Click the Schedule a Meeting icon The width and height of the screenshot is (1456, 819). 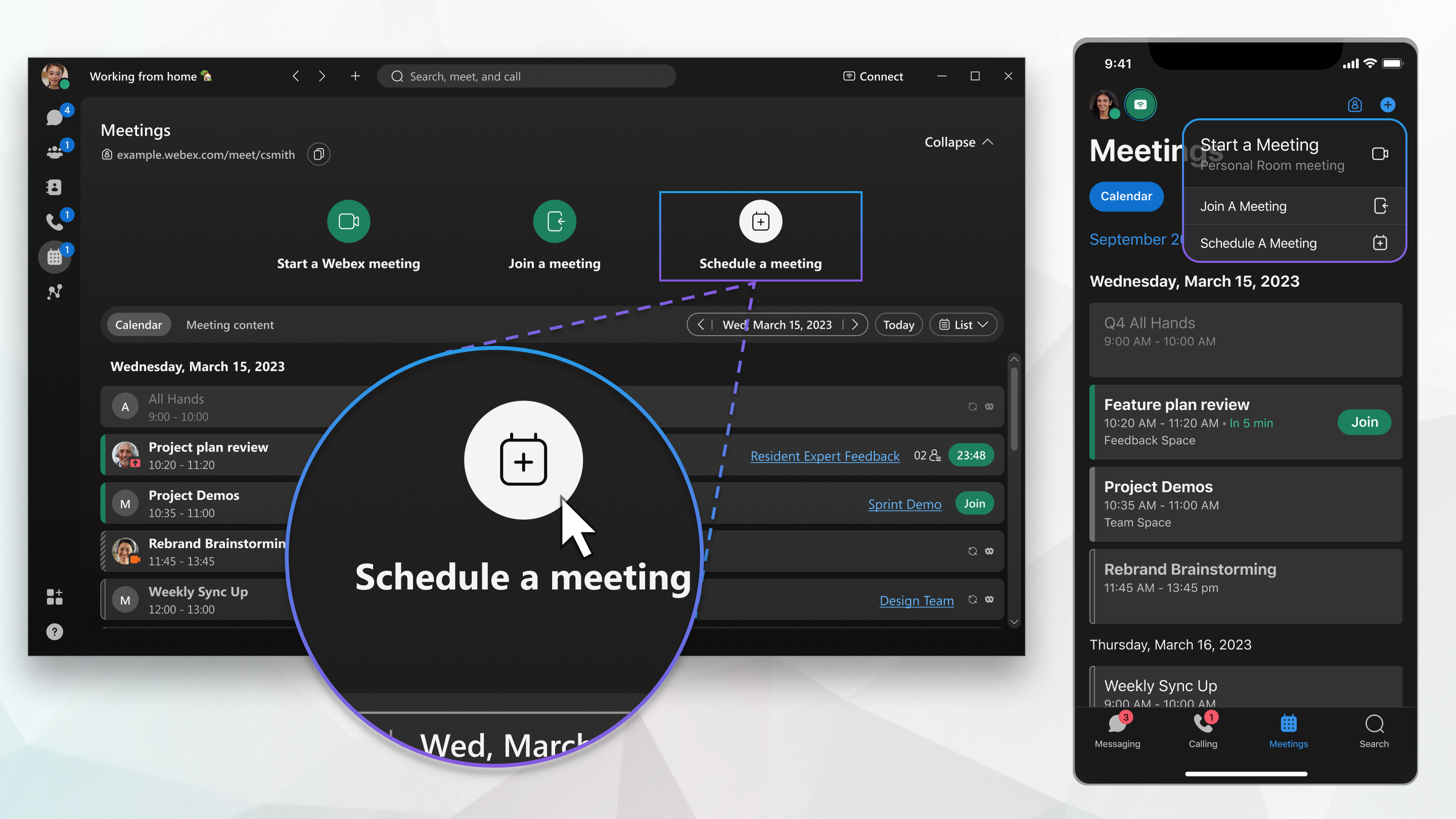(x=760, y=220)
